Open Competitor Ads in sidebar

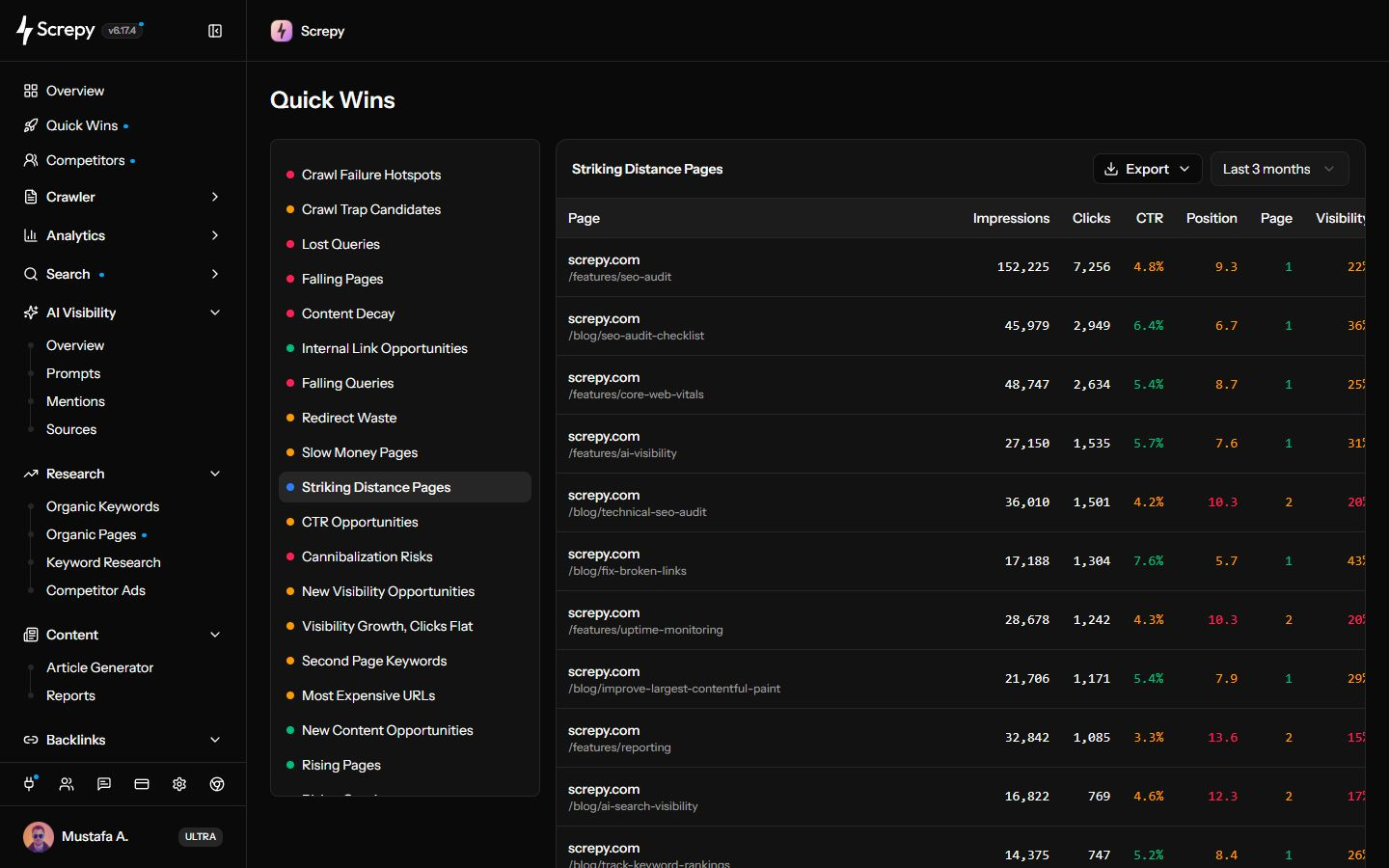click(95, 590)
